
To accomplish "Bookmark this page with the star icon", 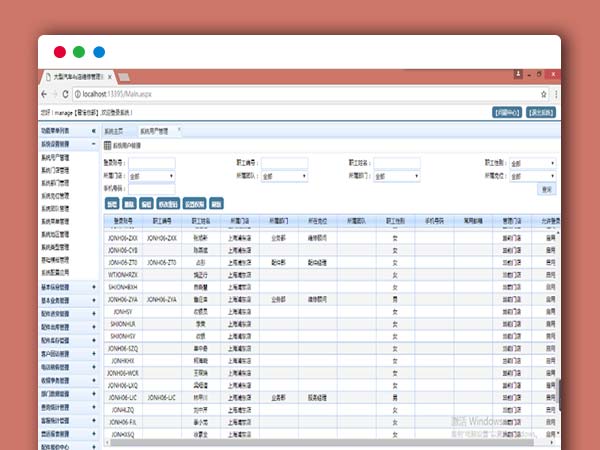I will tap(544, 93).
